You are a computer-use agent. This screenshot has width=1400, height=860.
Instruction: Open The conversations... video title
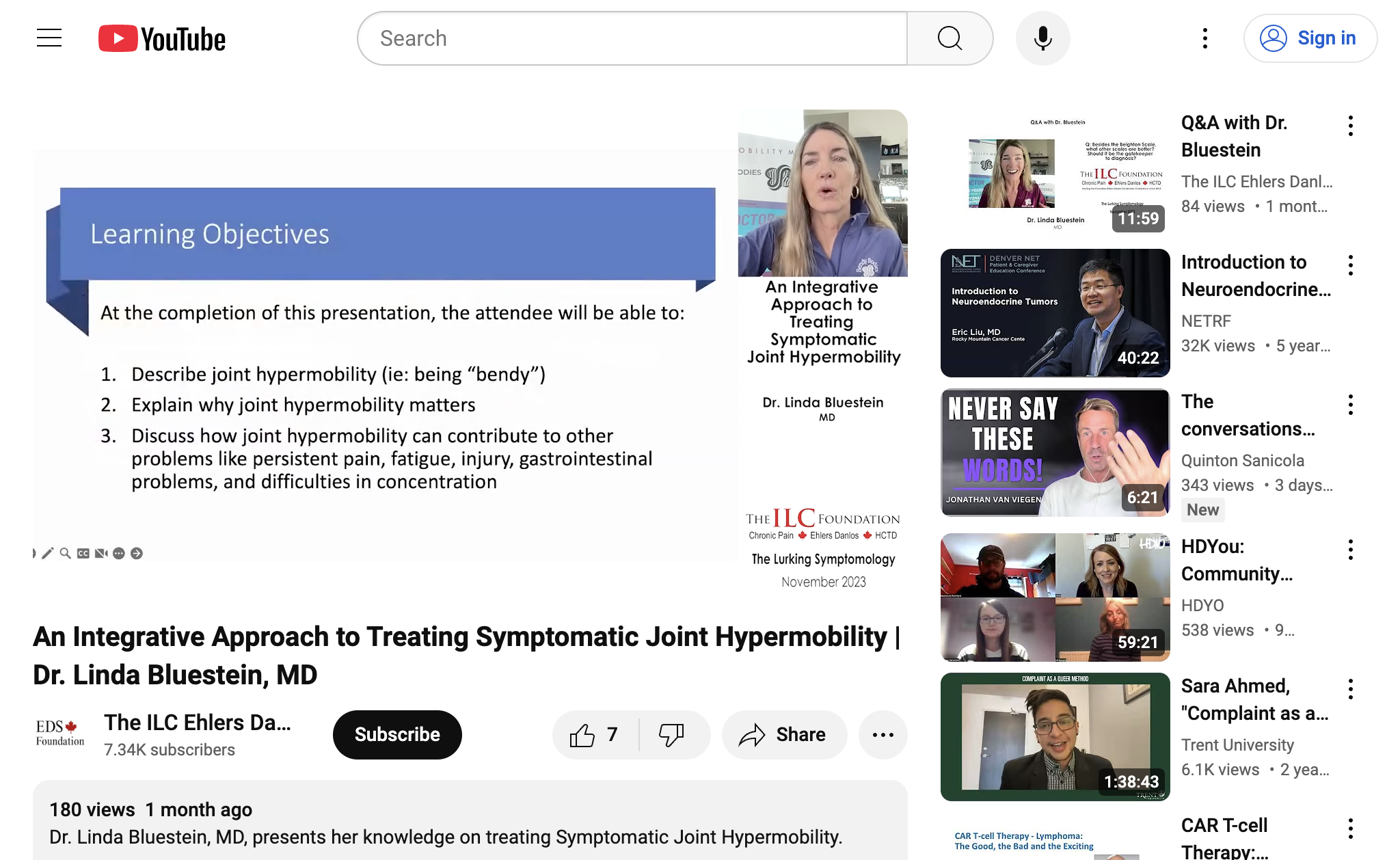point(1248,415)
